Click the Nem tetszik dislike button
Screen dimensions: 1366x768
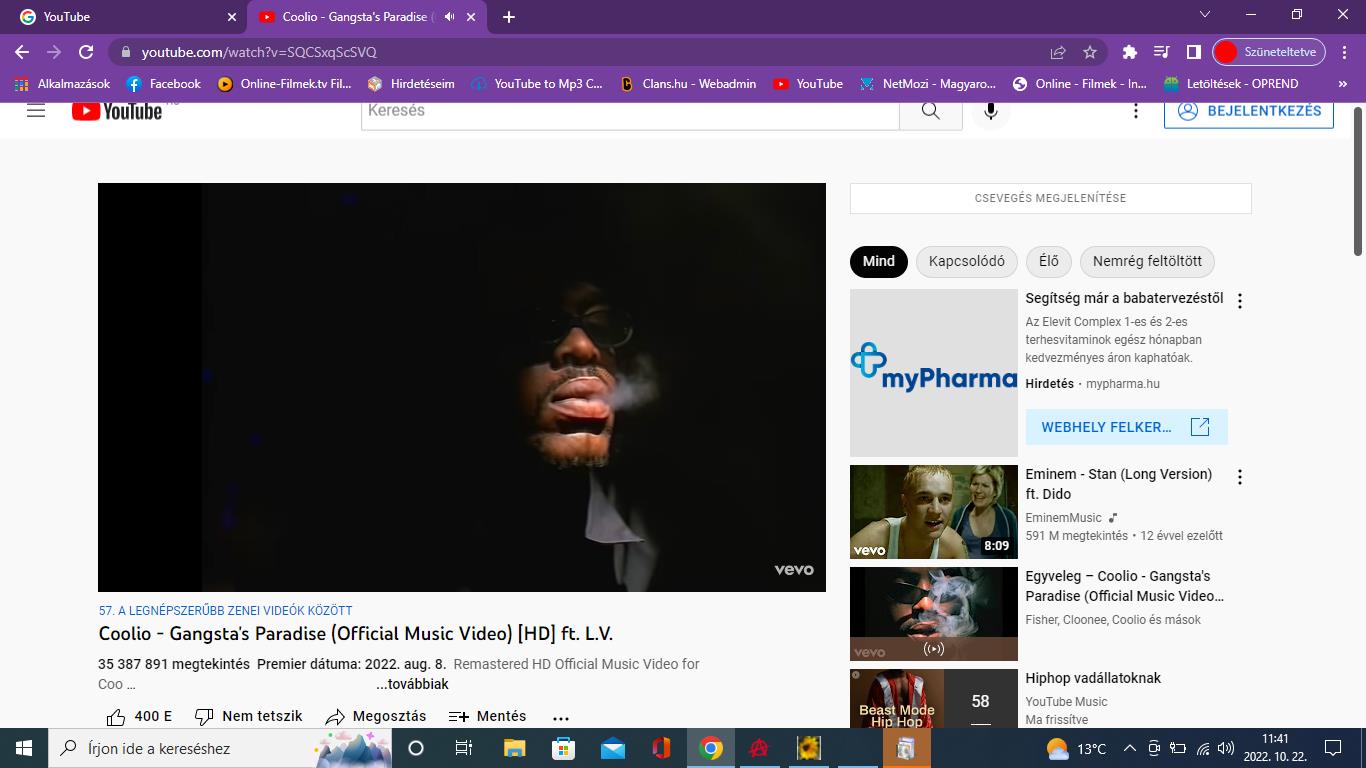click(205, 716)
